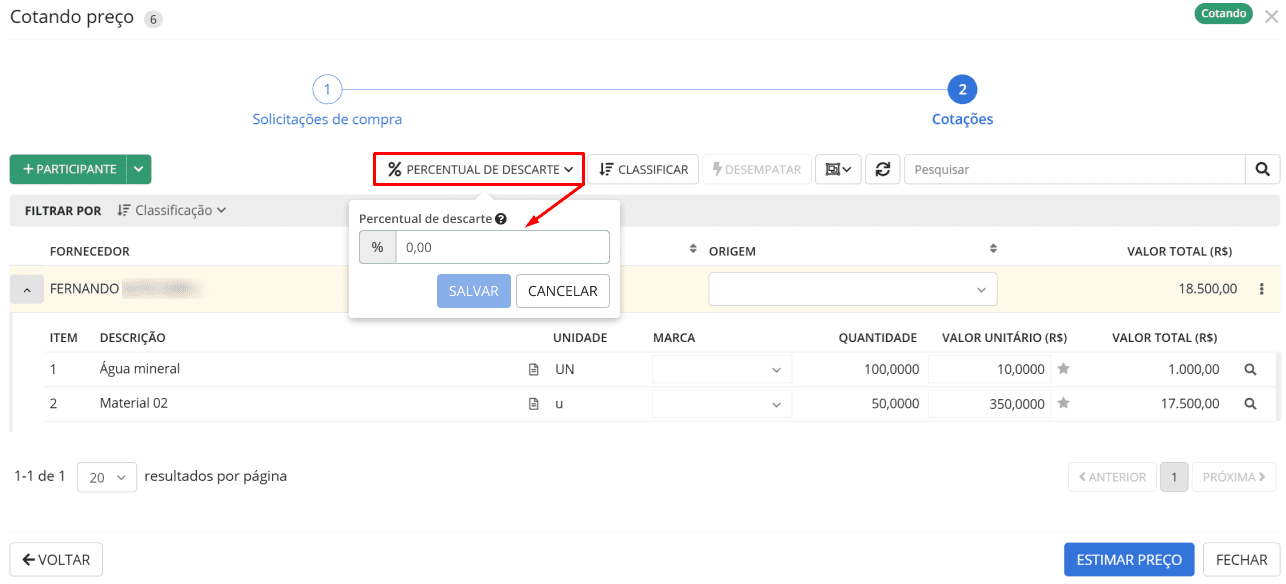Click the star icon for Material 02
This screenshot has width=1286, height=584.
click(1064, 404)
